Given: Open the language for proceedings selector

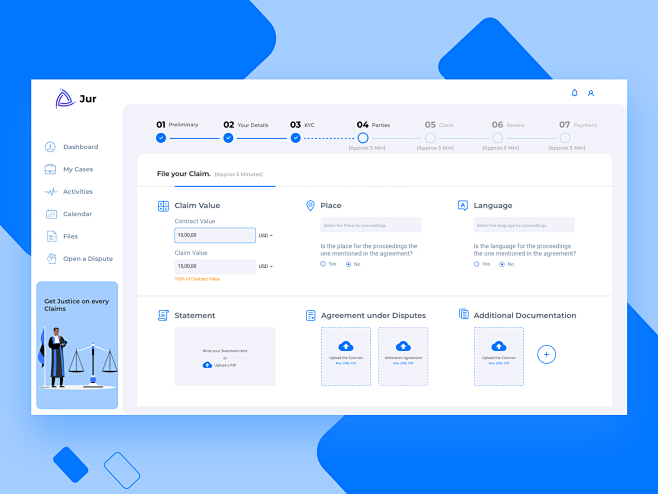Looking at the screenshot, I should [x=524, y=225].
